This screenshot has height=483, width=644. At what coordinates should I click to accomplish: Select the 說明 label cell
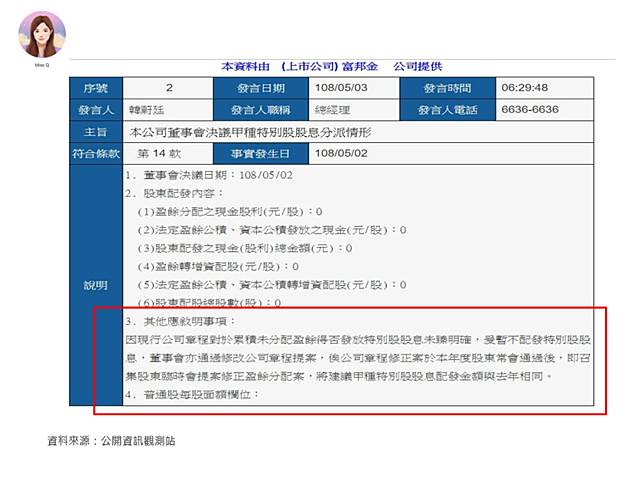coord(97,285)
